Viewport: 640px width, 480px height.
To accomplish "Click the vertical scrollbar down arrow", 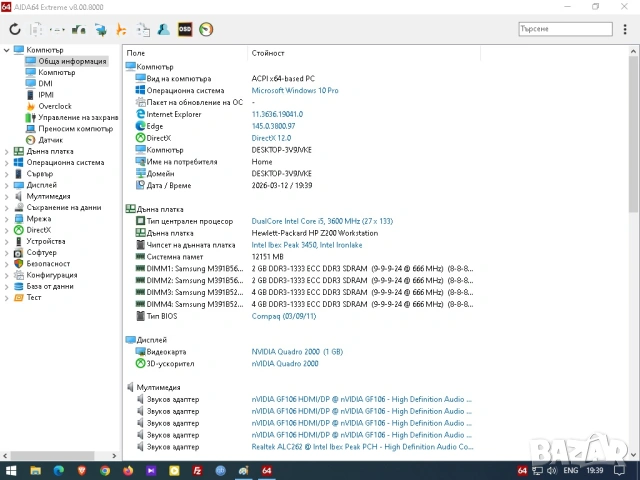I will coord(633,454).
